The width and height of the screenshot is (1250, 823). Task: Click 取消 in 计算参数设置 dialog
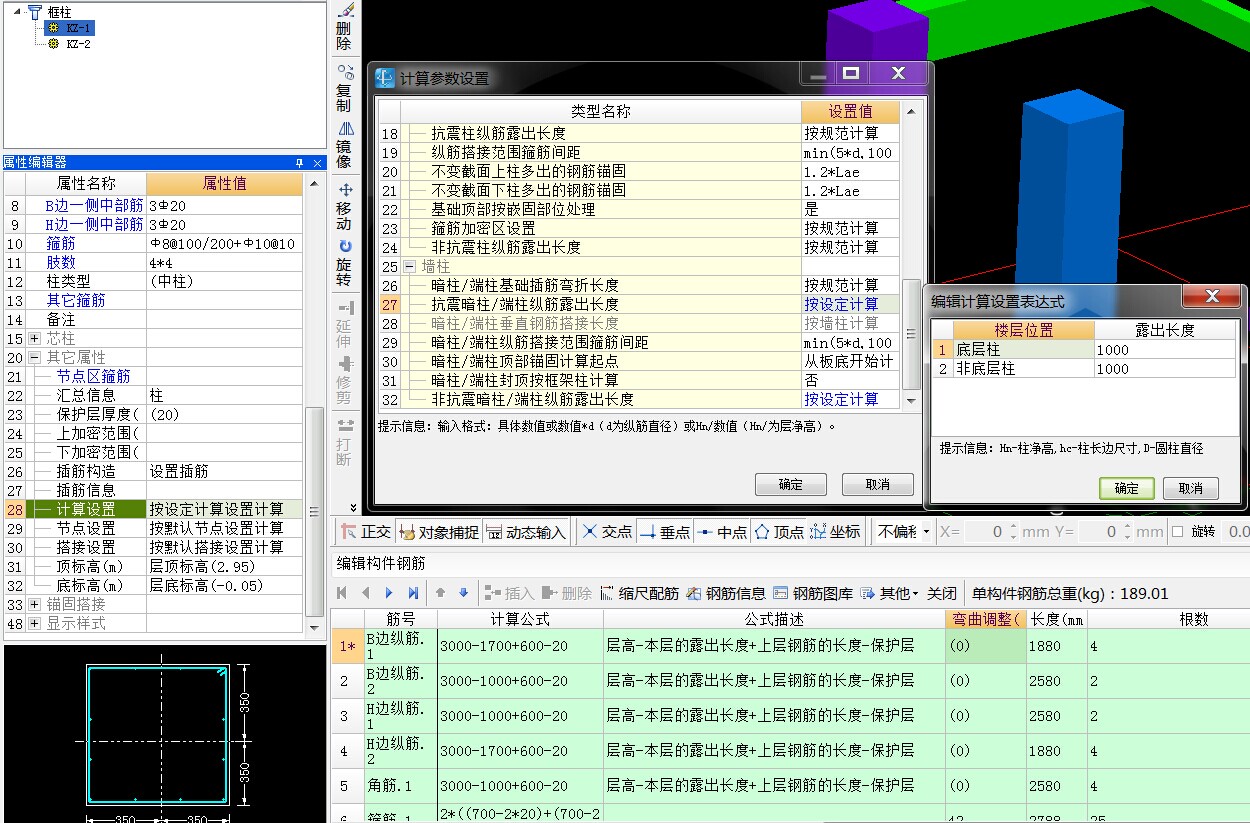click(x=878, y=484)
